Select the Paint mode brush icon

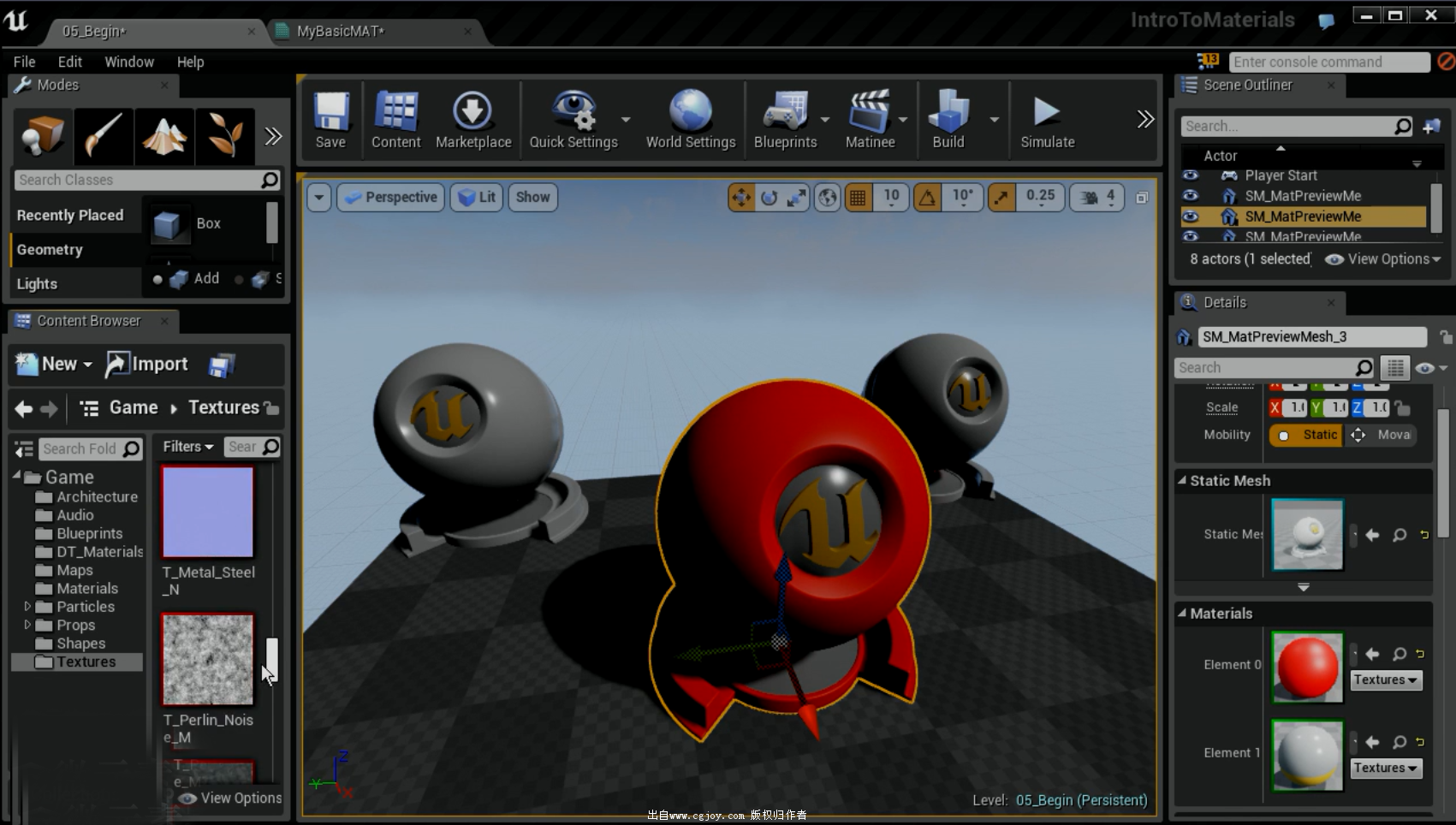tap(104, 135)
